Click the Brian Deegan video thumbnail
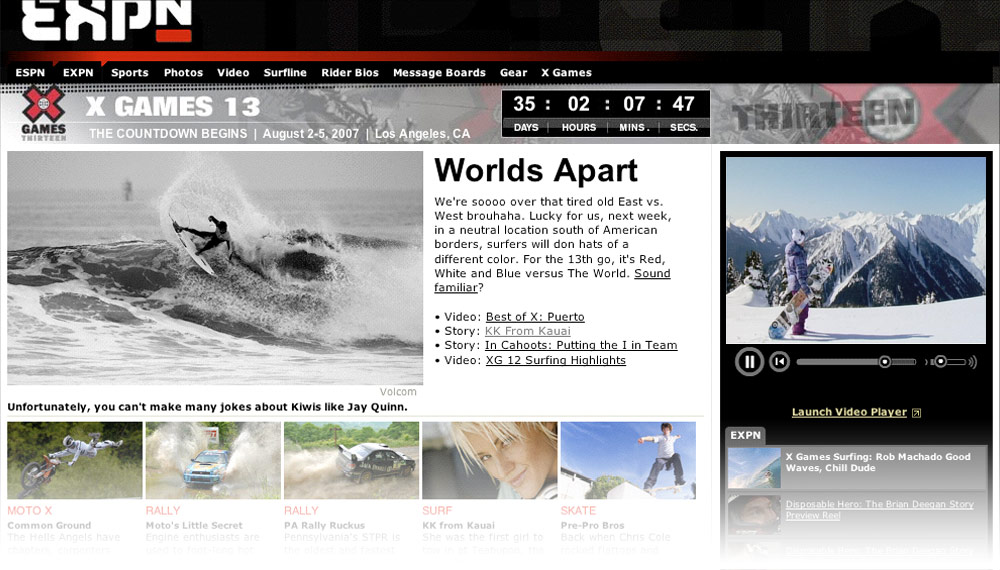Viewport: 1000px width, 570px height. click(x=754, y=515)
